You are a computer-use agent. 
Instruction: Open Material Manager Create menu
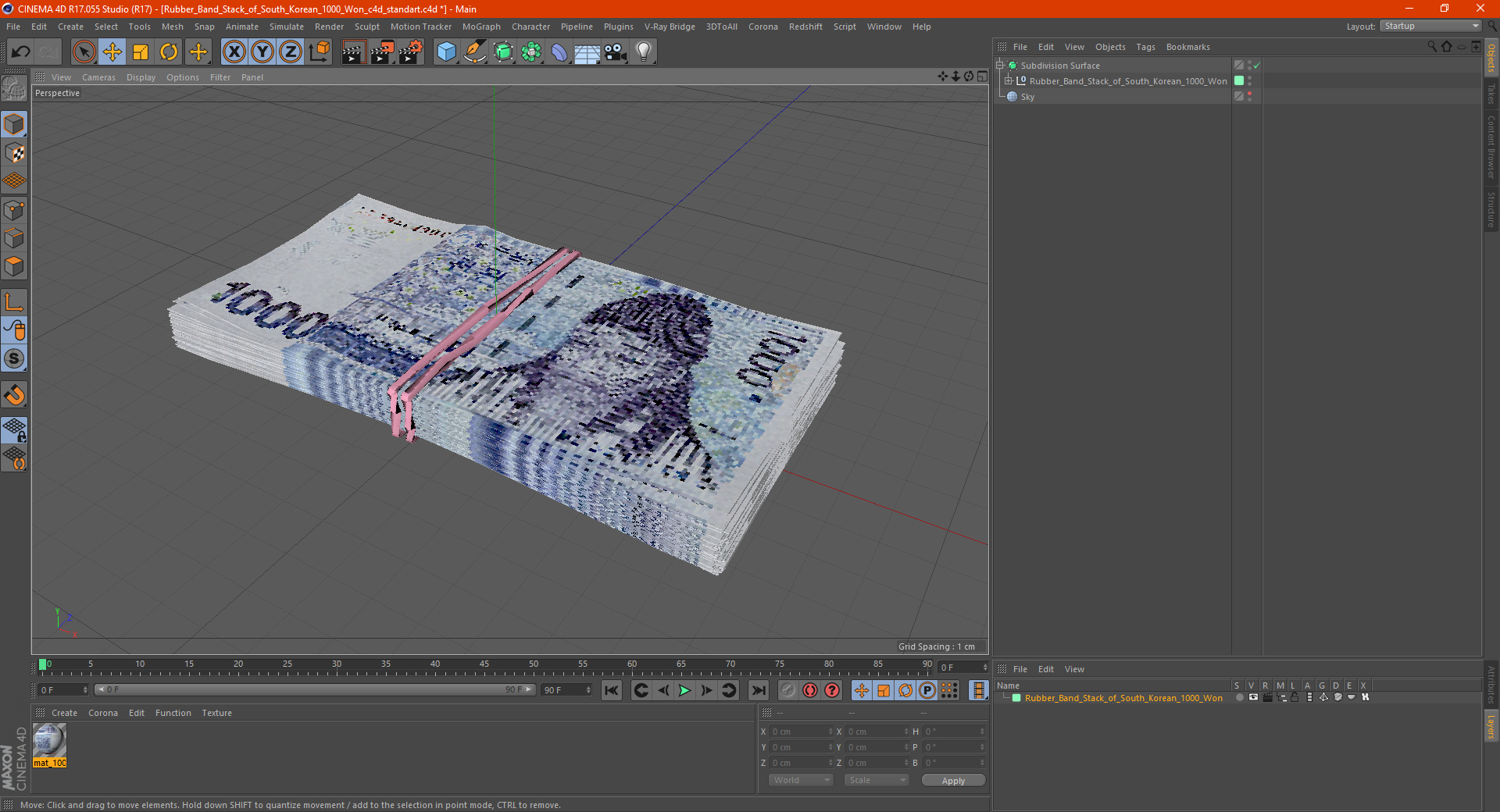64,713
